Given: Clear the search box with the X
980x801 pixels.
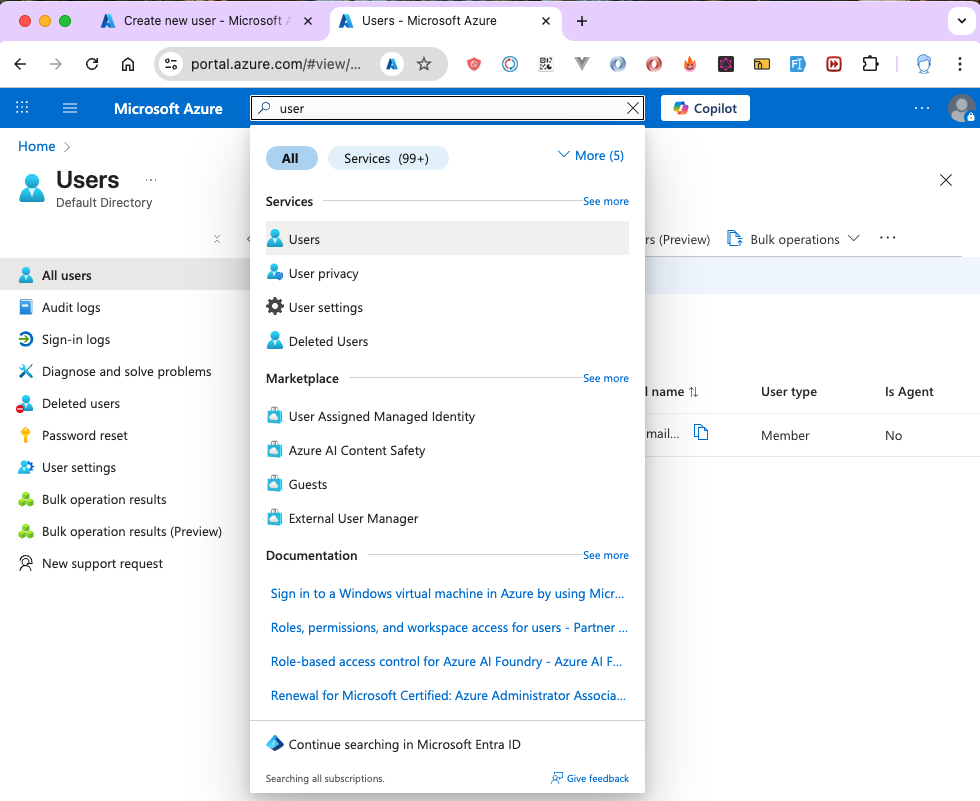Looking at the screenshot, I should pos(632,108).
